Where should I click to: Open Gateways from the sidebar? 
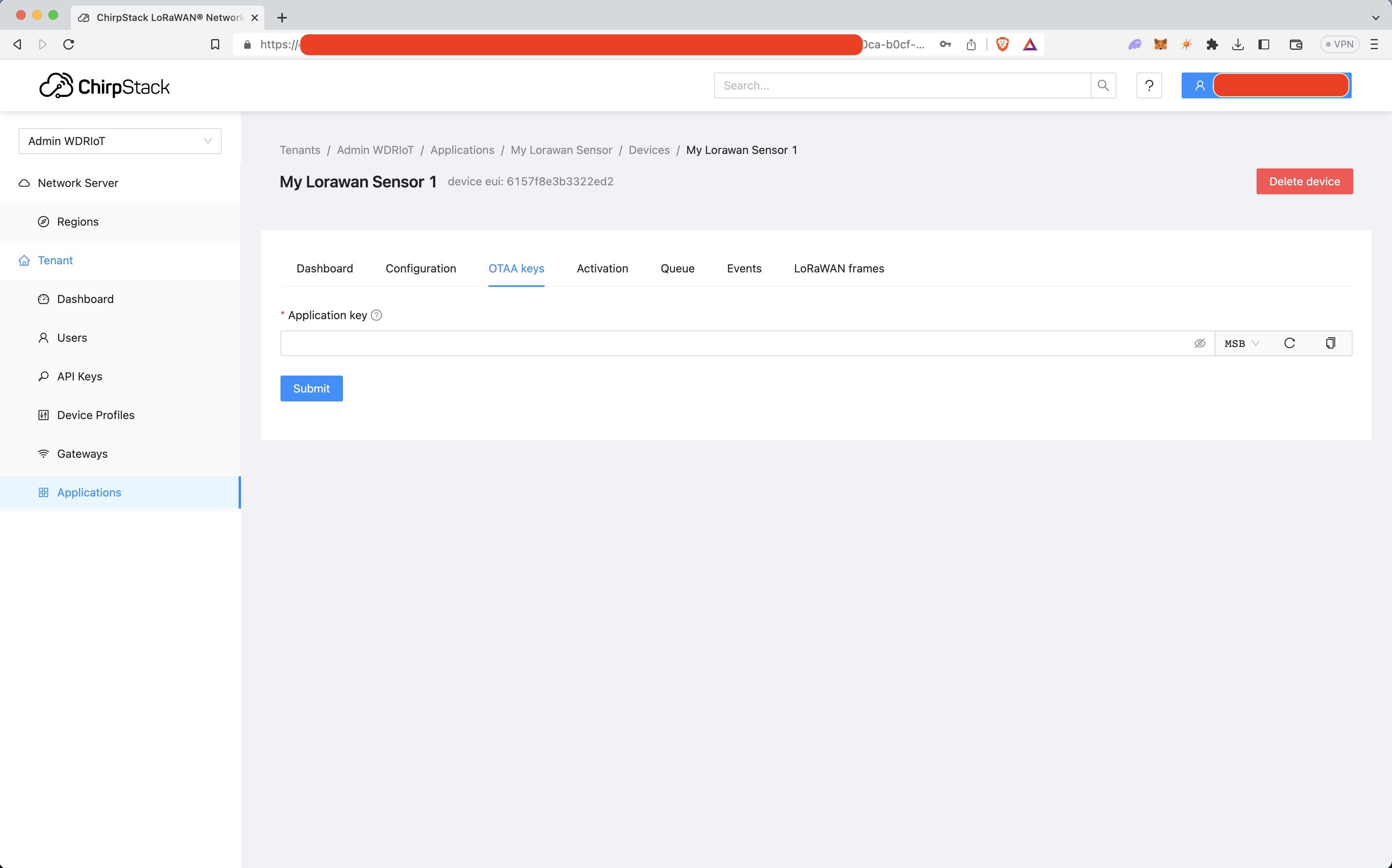(x=82, y=453)
